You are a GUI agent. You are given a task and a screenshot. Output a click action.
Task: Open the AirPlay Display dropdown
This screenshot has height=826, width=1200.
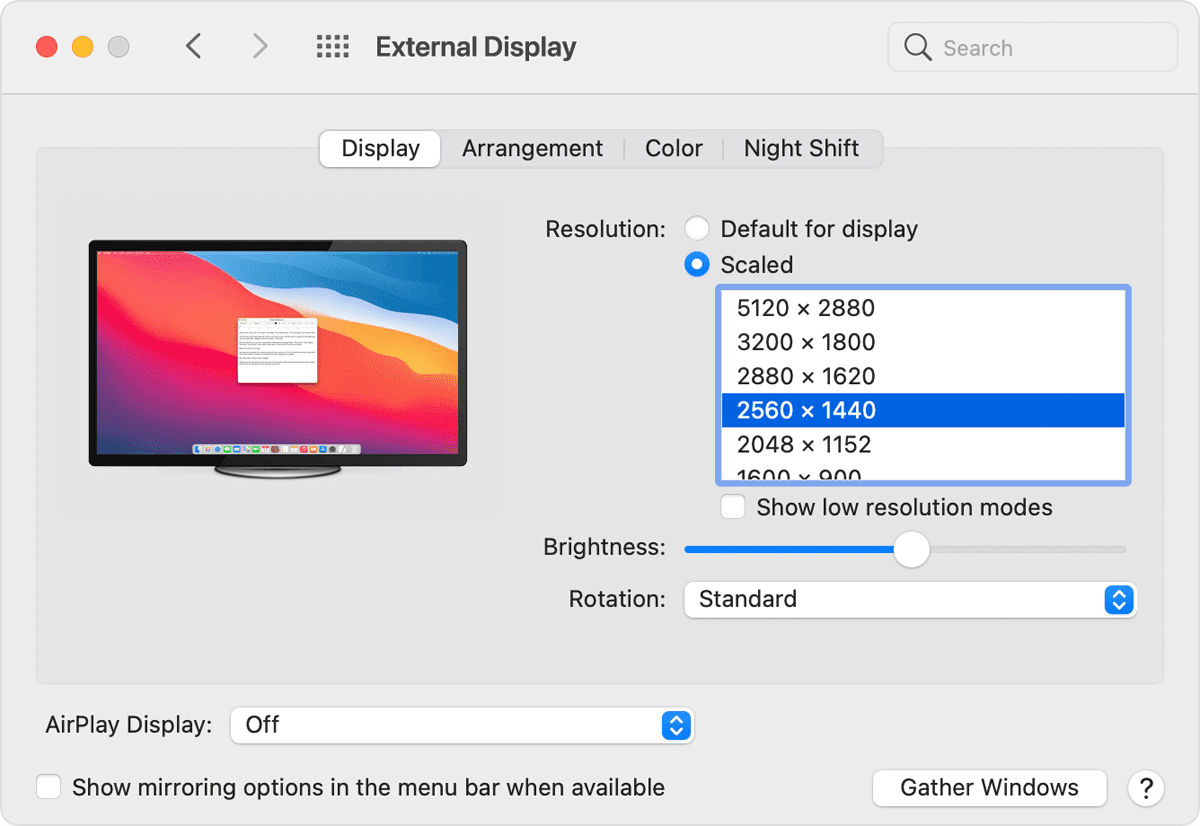click(462, 725)
